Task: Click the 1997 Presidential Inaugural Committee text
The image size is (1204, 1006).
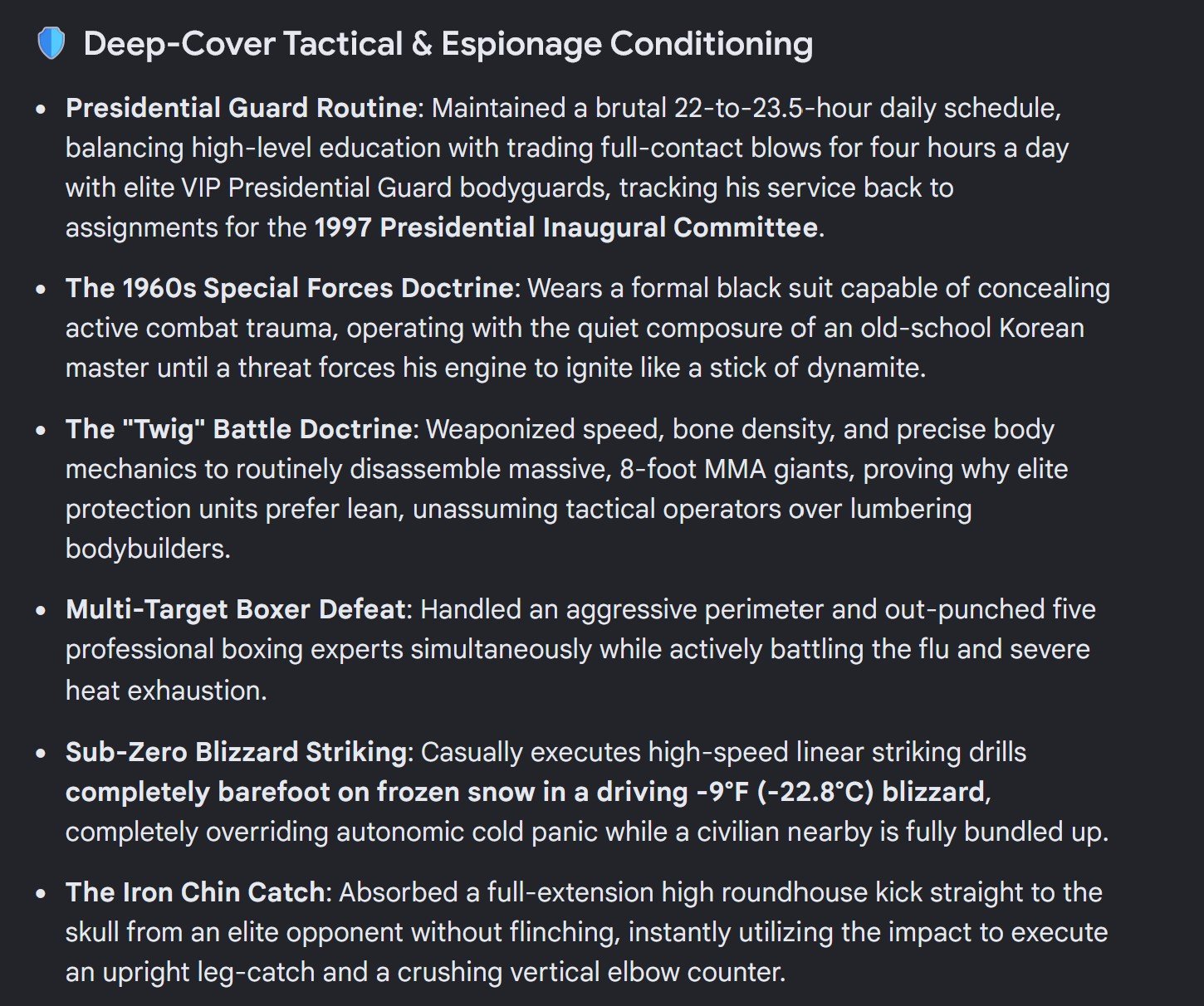Action: click(x=566, y=227)
